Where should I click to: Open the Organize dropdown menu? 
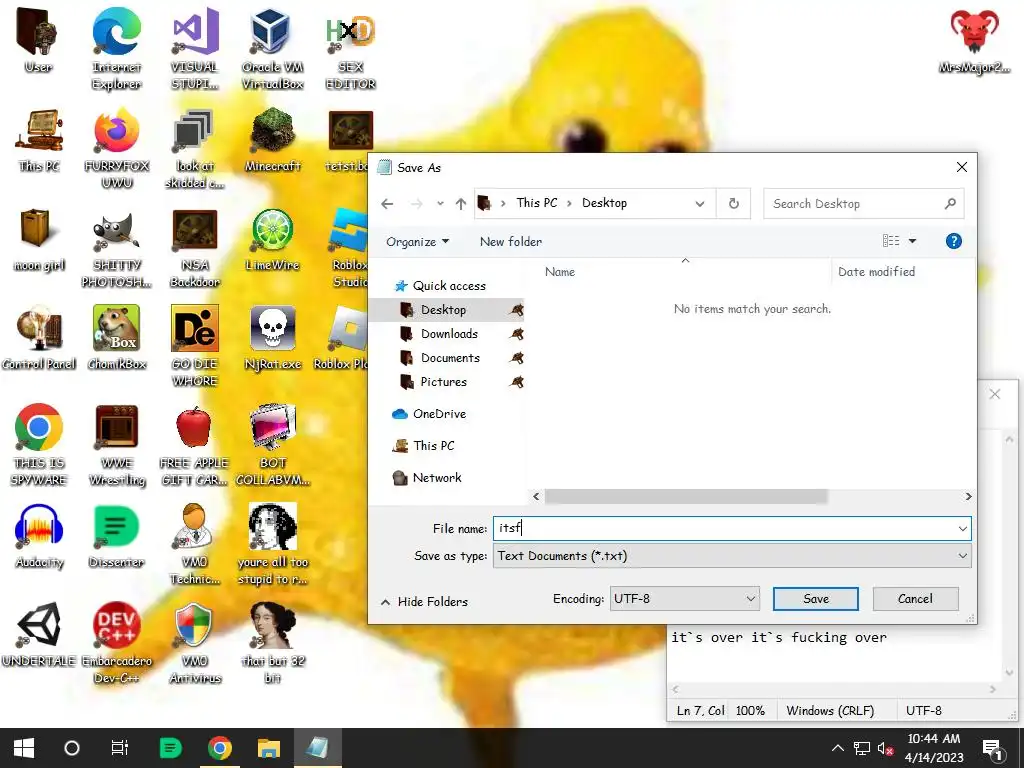pyautogui.click(x=418, y=242)
